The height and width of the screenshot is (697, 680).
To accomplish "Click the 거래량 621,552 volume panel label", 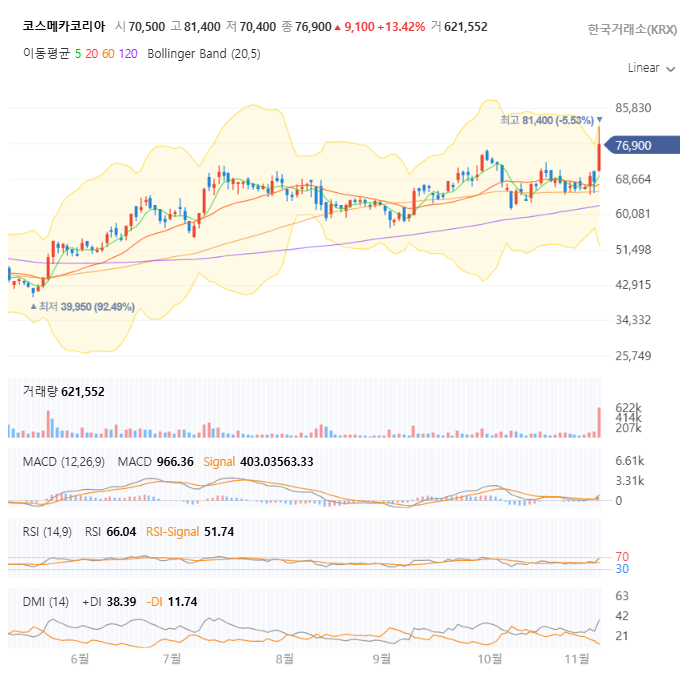I will pos(64,392).
